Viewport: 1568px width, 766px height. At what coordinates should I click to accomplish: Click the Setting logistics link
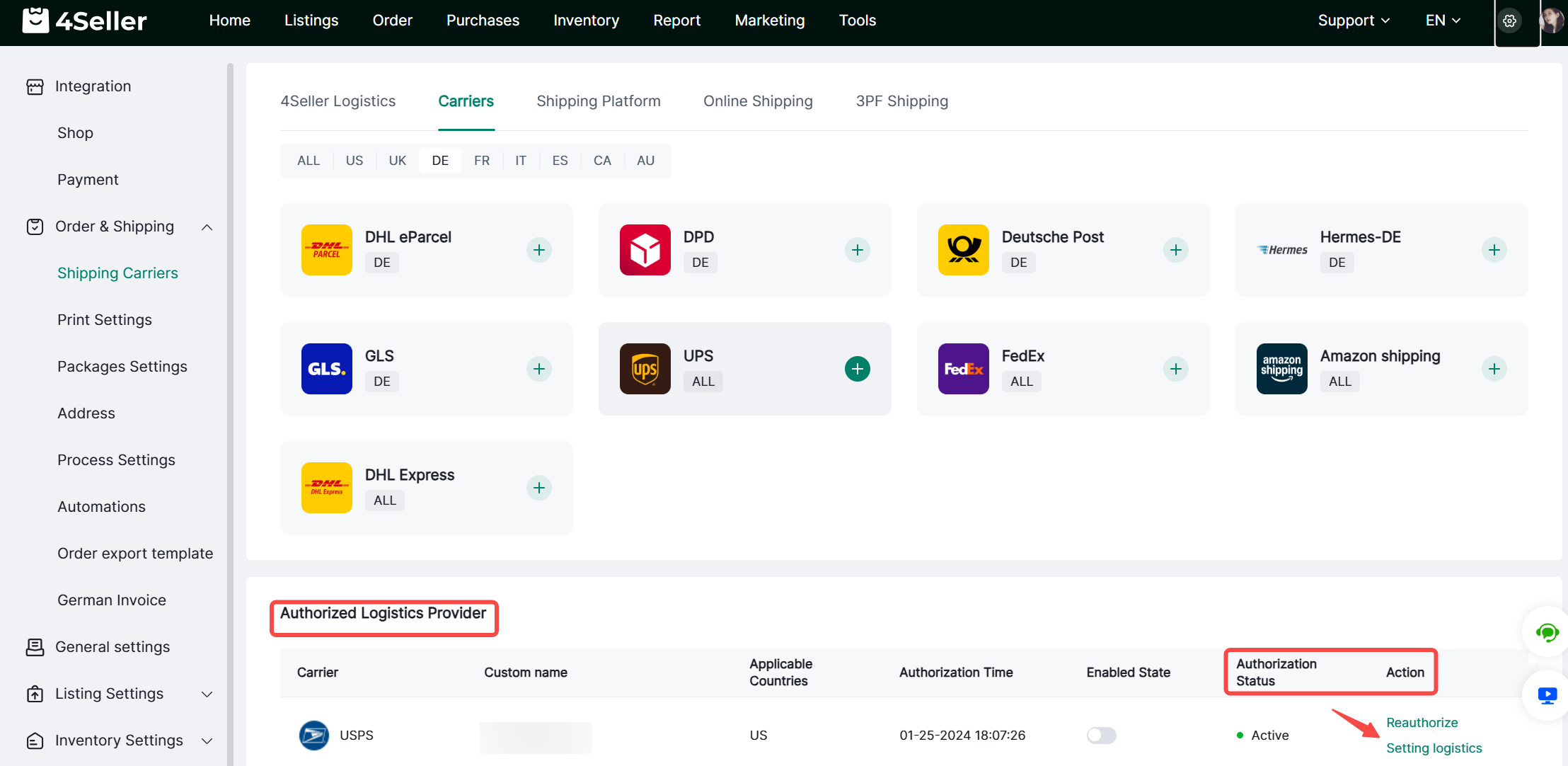[1434, 748]
